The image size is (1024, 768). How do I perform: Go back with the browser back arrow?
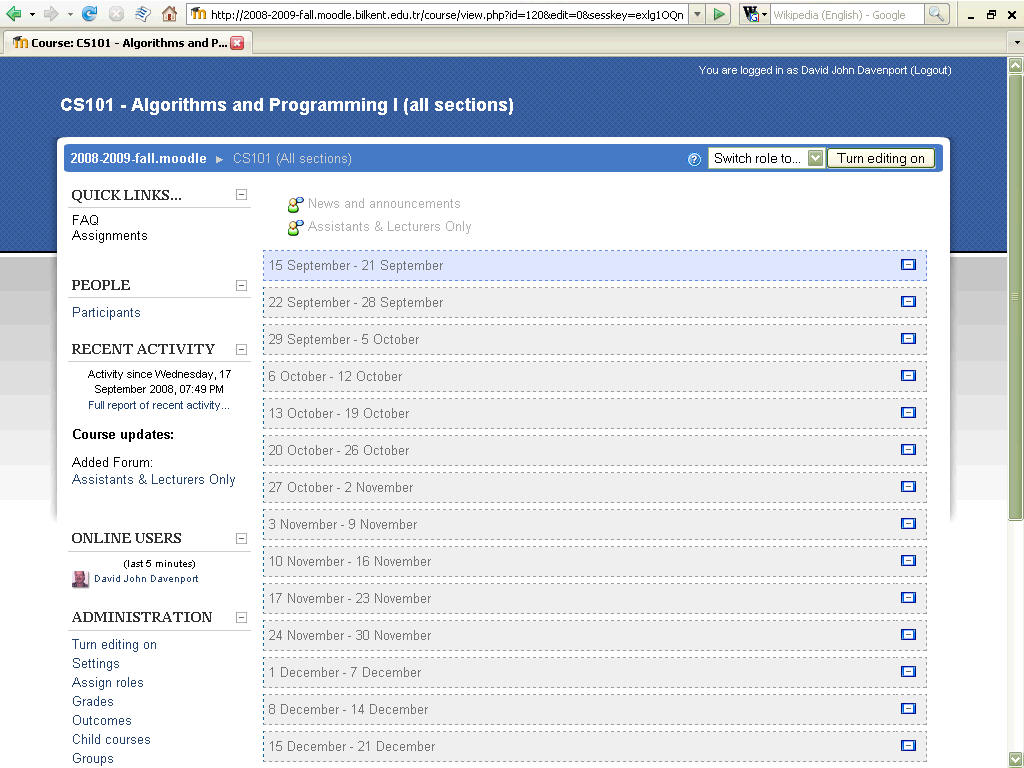click(14, 14)
